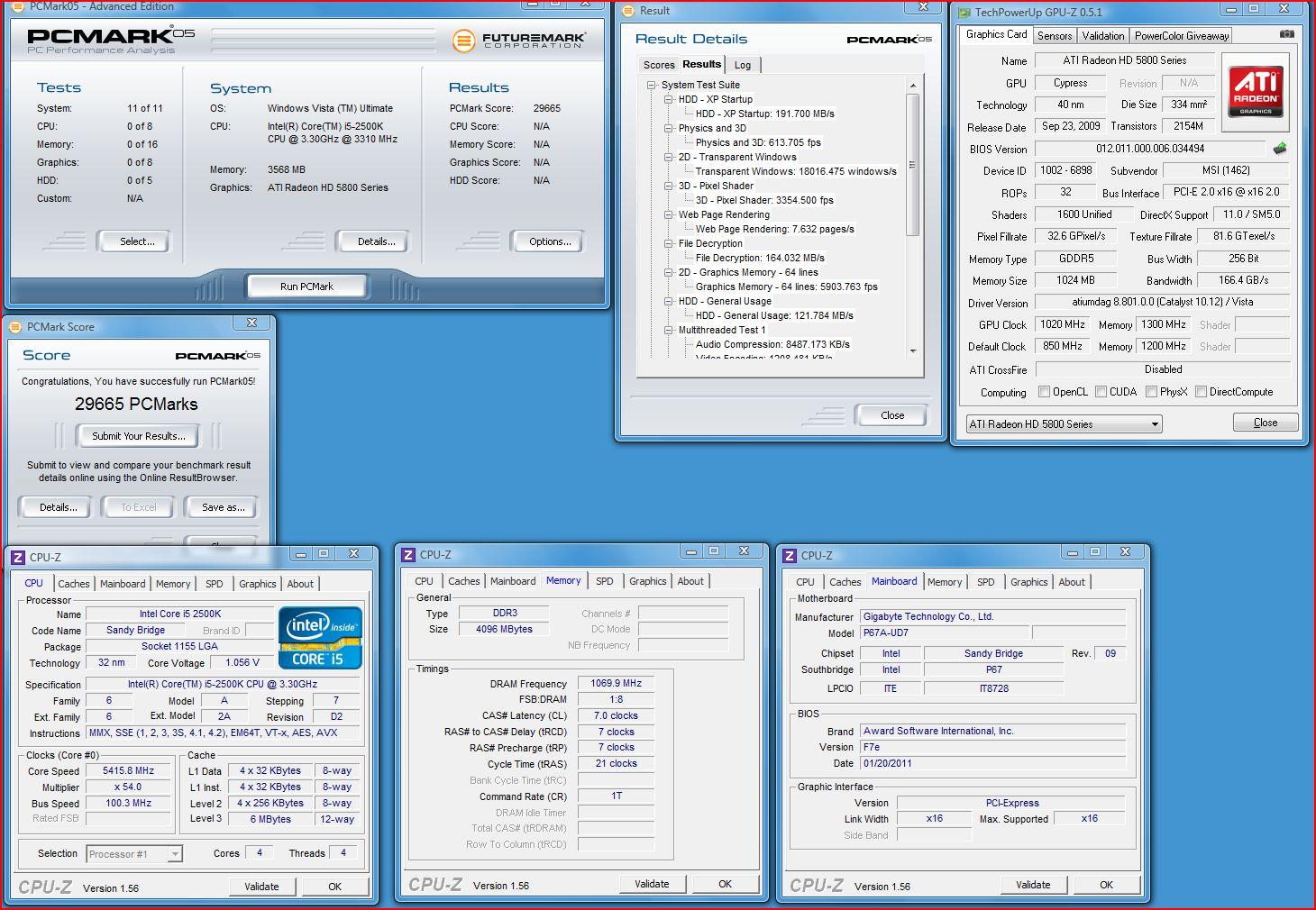Click the ATI Radeon logo in GPU-Z
Screen dimensions: 1316x910
point(1255,91)
